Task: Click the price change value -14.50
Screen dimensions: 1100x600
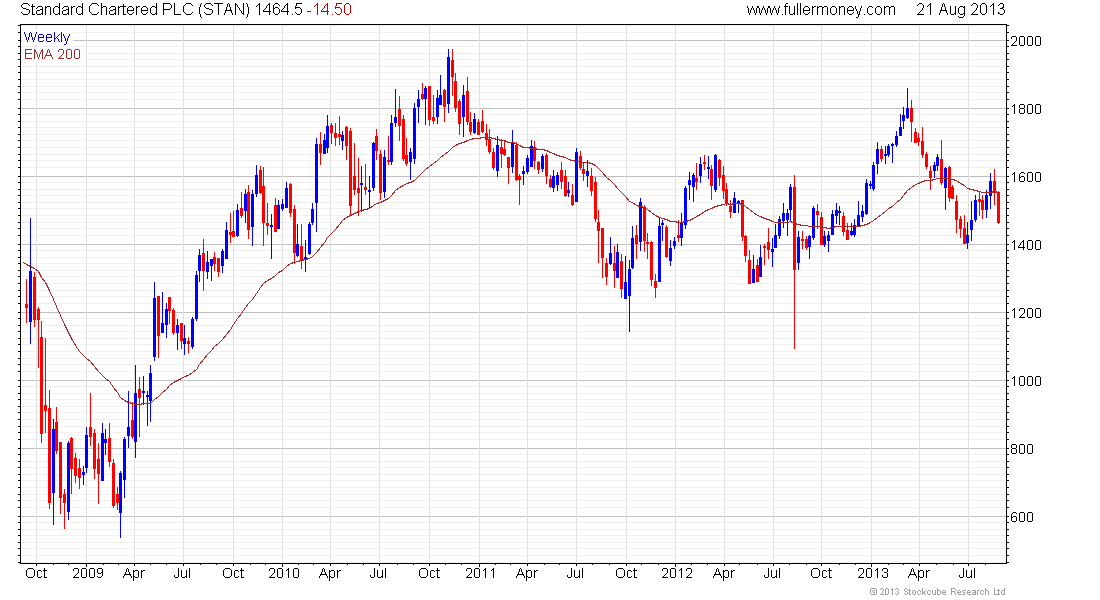Action: click(329, 10)
